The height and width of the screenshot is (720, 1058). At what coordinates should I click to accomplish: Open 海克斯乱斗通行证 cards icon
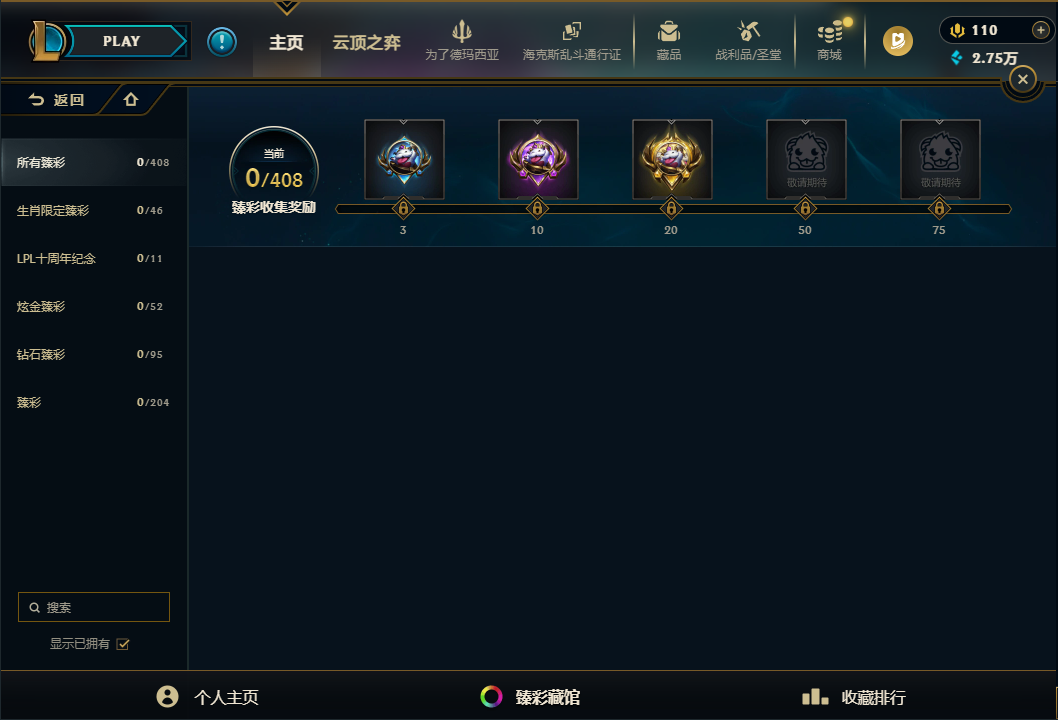pos(572,31)
